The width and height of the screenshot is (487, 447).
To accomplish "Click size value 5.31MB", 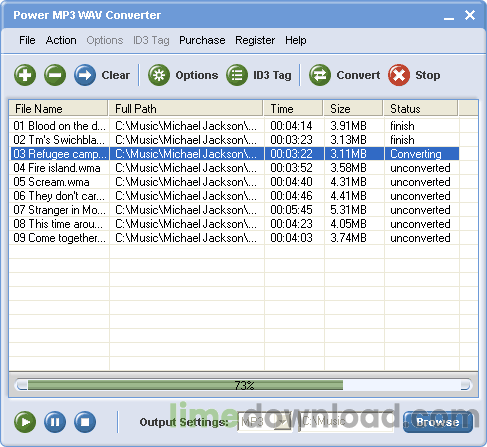I will (348, 210).
